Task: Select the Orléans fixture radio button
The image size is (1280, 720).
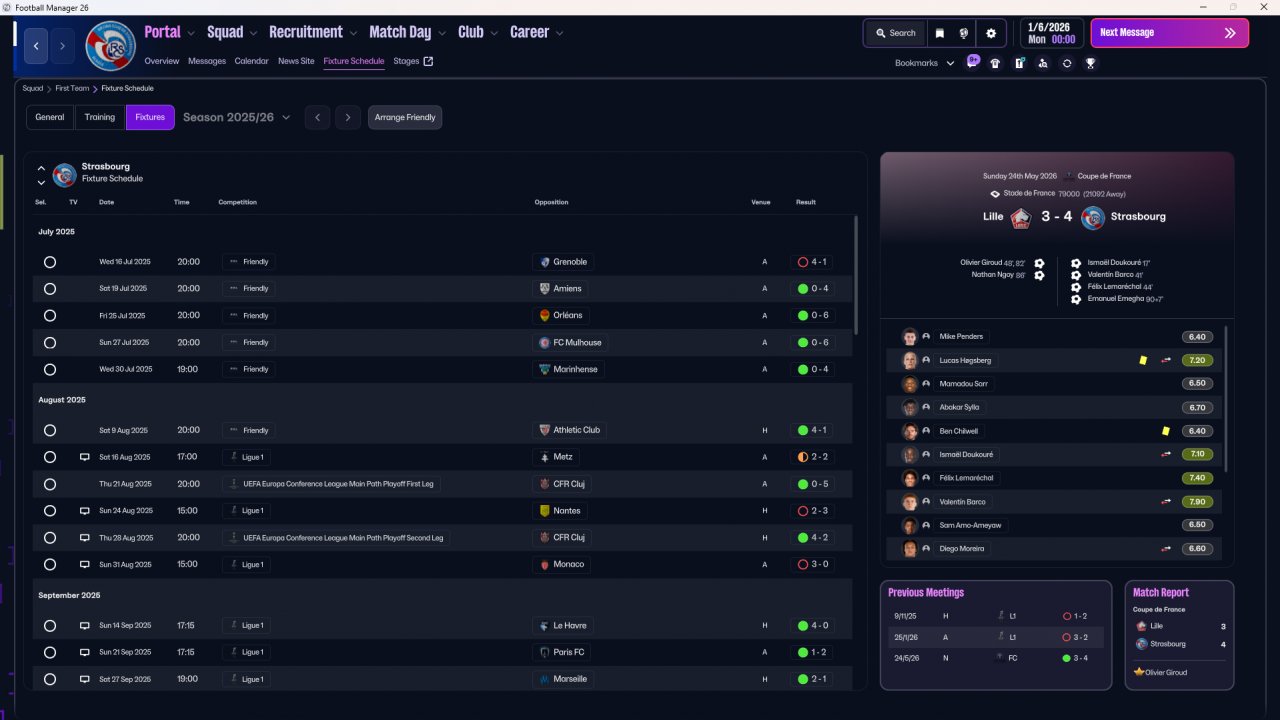Action: coord(50,316)
